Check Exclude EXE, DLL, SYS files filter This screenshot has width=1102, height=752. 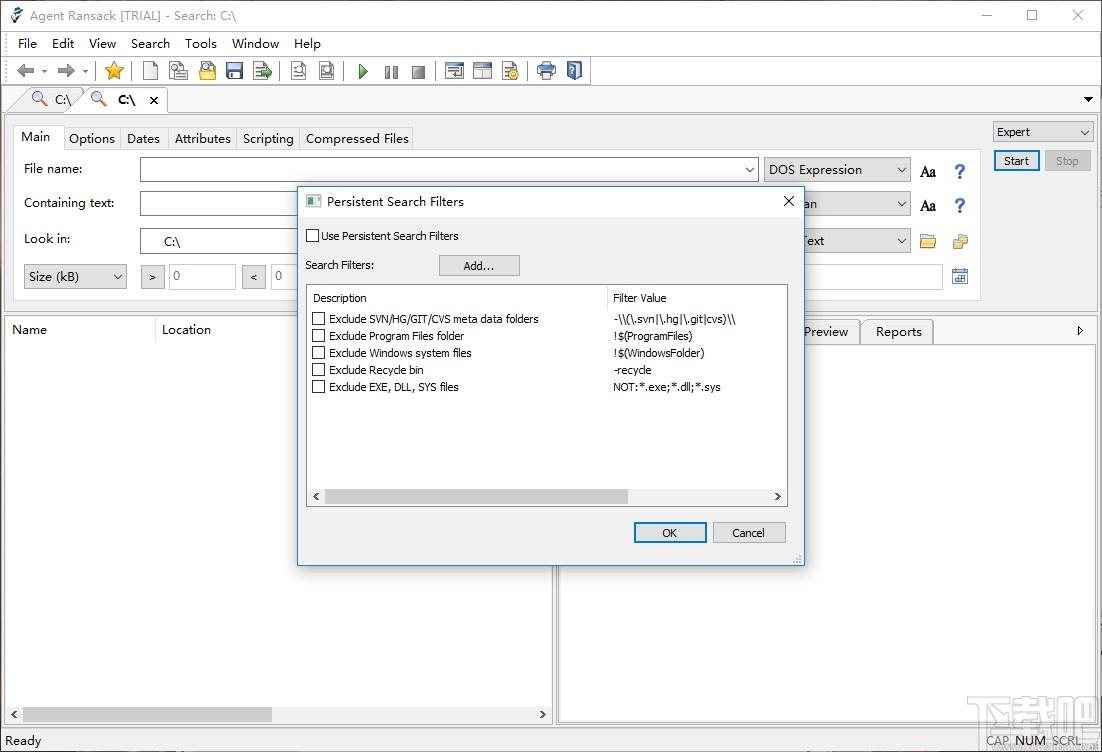tap(318, 386)
